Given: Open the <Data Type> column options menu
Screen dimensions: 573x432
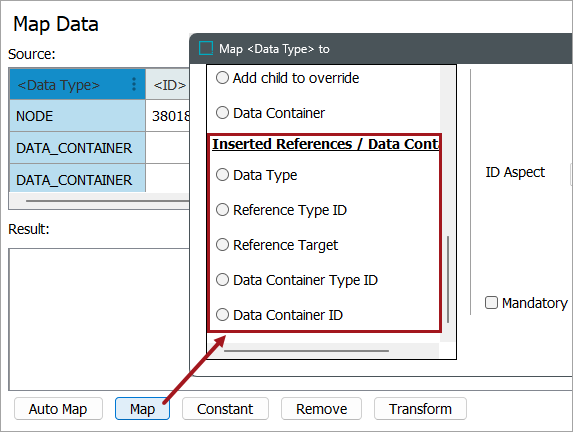Looking at the screenshot, I should (134, 84).
